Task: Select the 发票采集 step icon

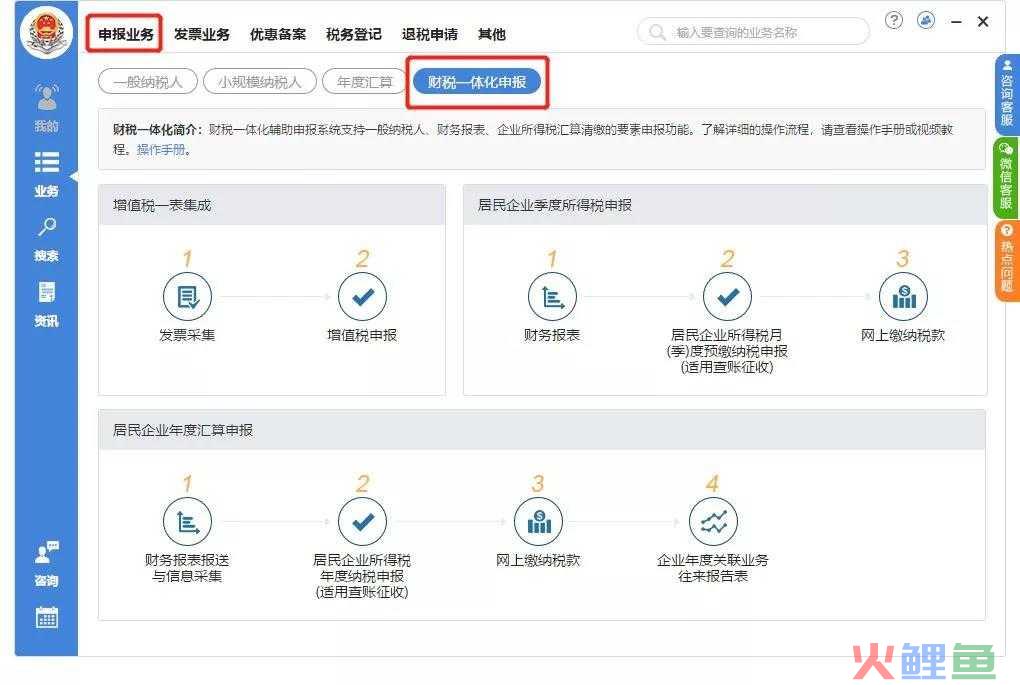Action: tap(187, 296)
